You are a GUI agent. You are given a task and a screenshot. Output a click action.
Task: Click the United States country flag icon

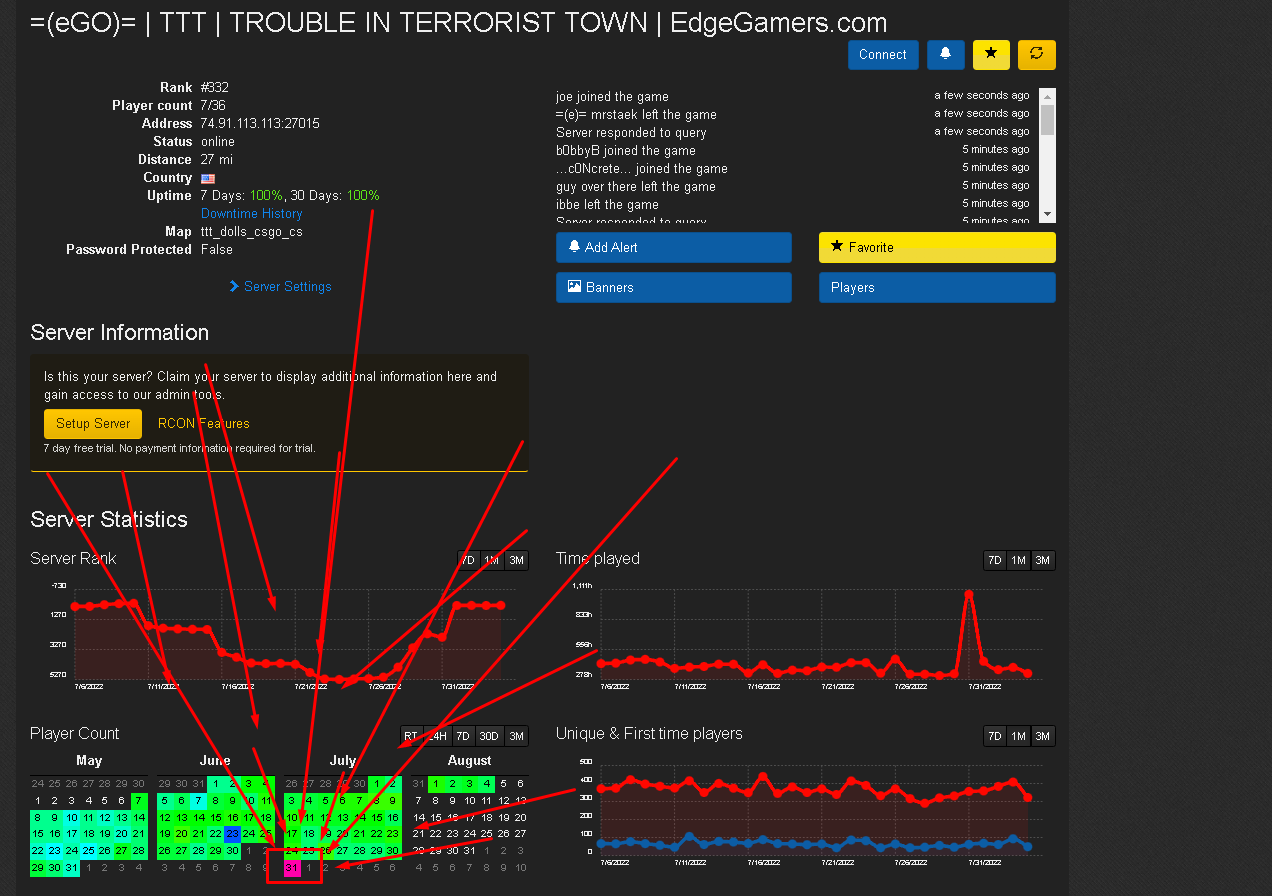click(x=208, y=178)
